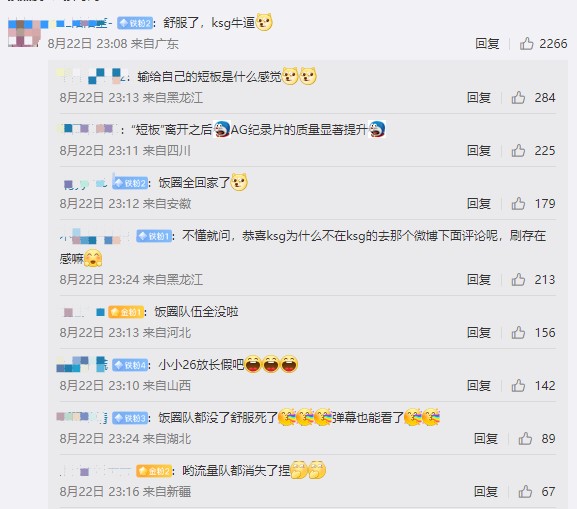Image resolution: width=577 pixels, height=509 pixels.
Task: Thumbs-up the reply with 213 likes
Action: (x=518, y=280)
